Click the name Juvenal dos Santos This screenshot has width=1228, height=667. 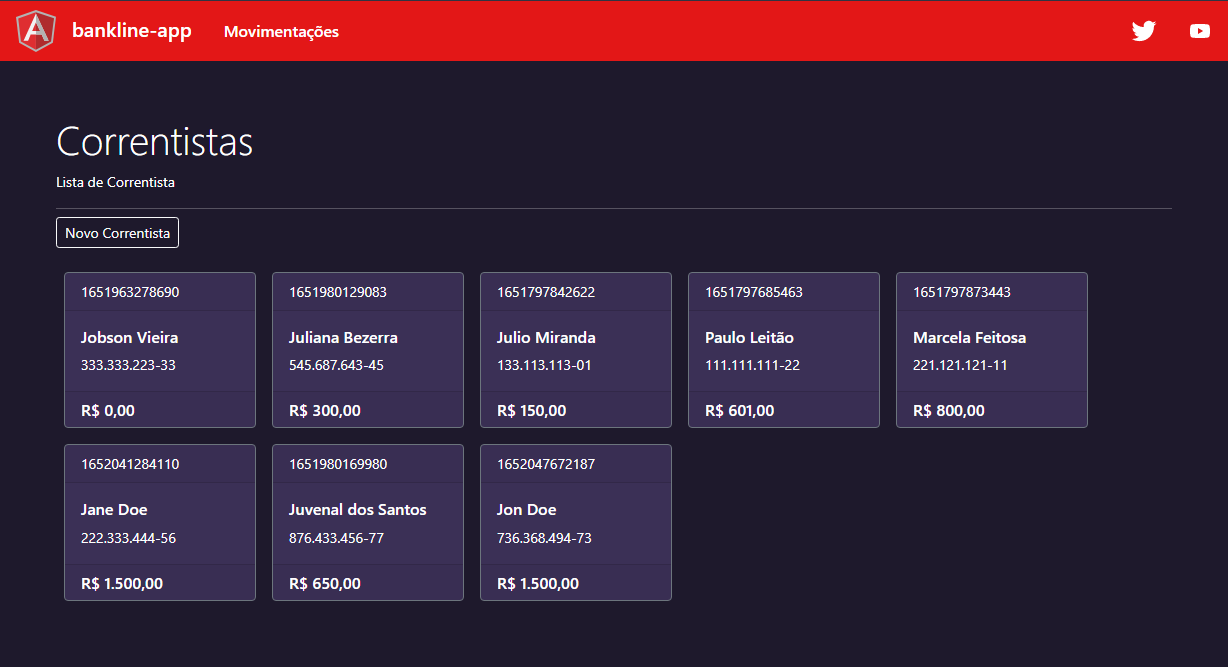pyautogui.click(x=358, y=509)
